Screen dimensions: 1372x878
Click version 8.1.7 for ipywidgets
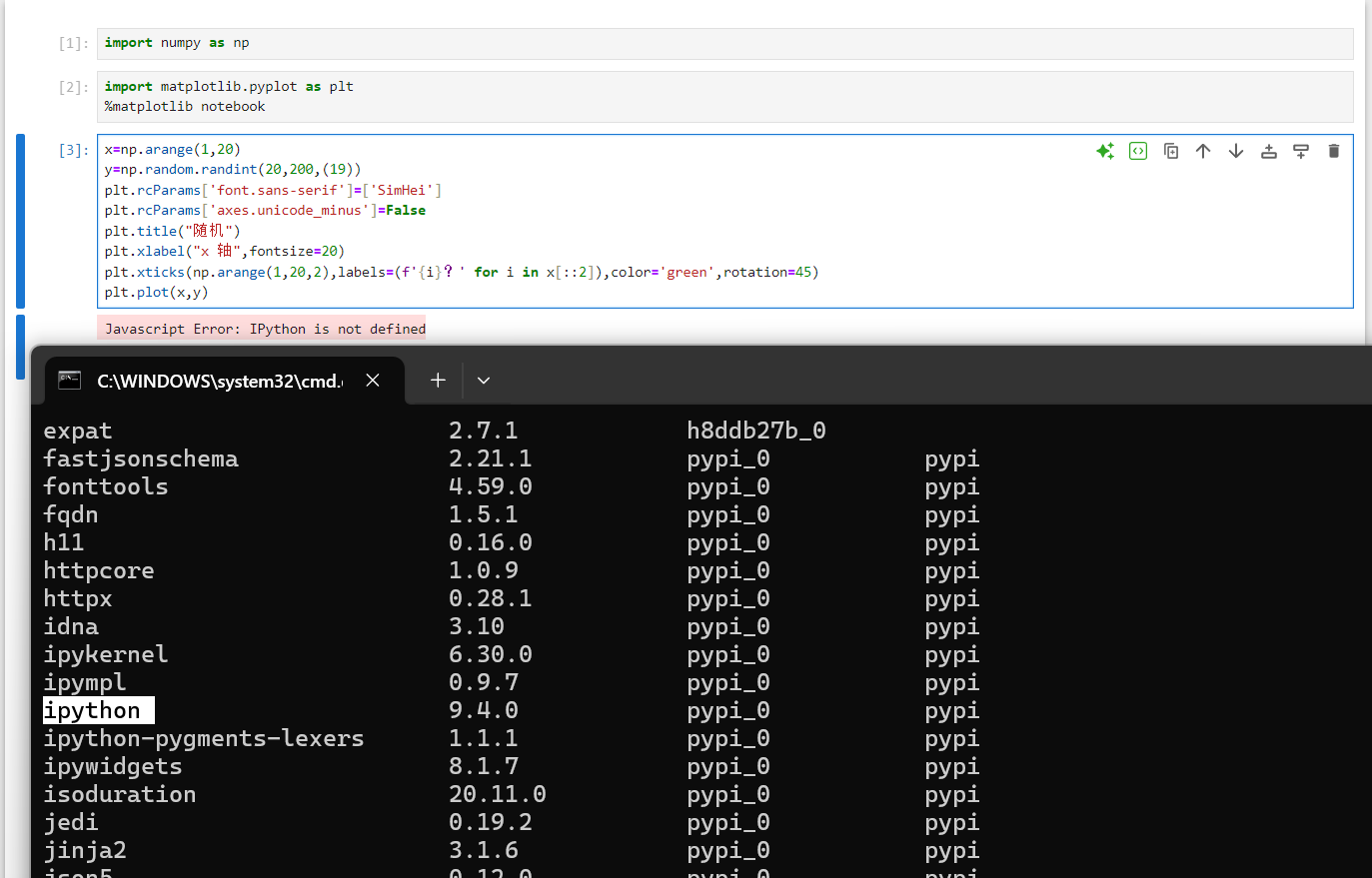point(484,766)
